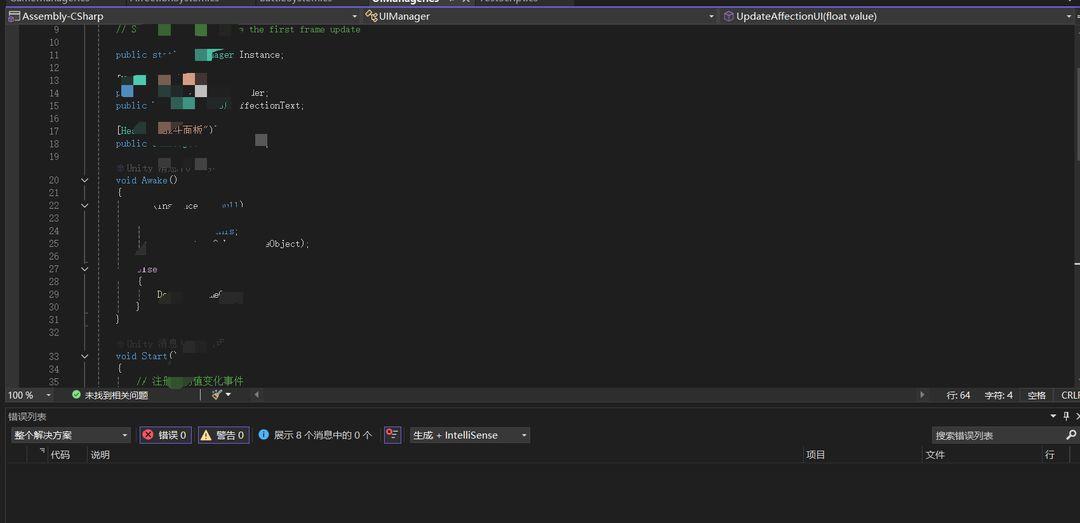Click the build-filter icon in error list
Screen dimensions: 1080x523
click(x=392, y=435)
